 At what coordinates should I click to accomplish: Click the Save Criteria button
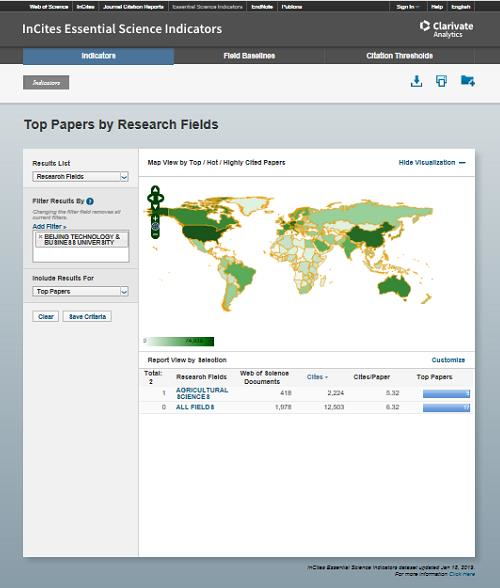point(87,316)
